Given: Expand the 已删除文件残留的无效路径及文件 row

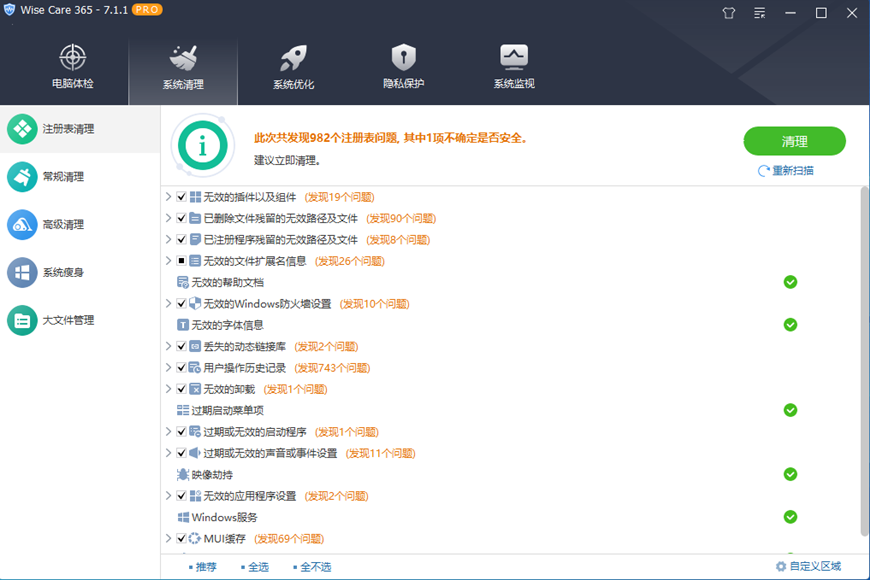Looking at the screenshot, I should pos(168,218).
